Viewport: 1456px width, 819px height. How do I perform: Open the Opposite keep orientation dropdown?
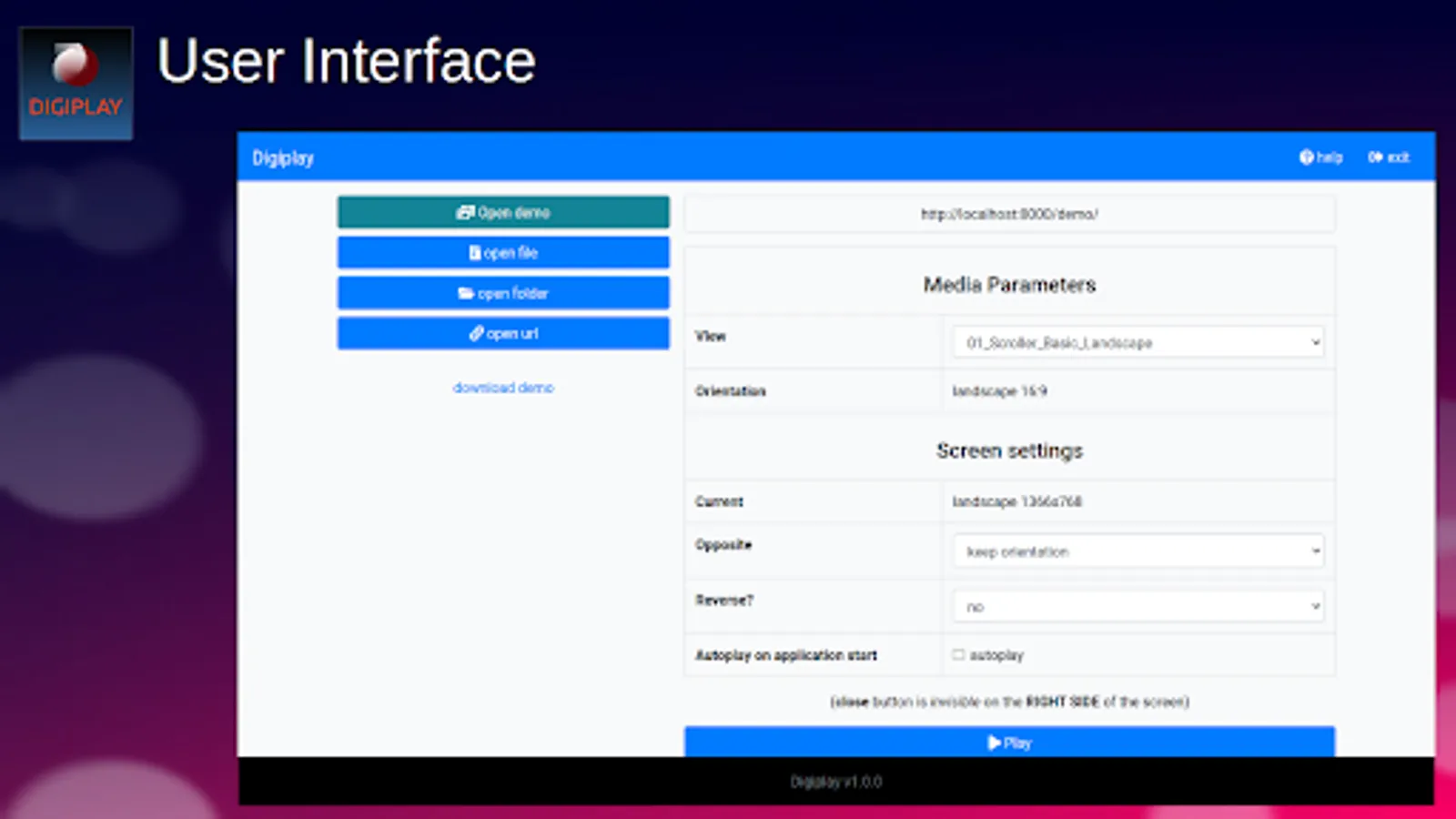click(1138, 551)
